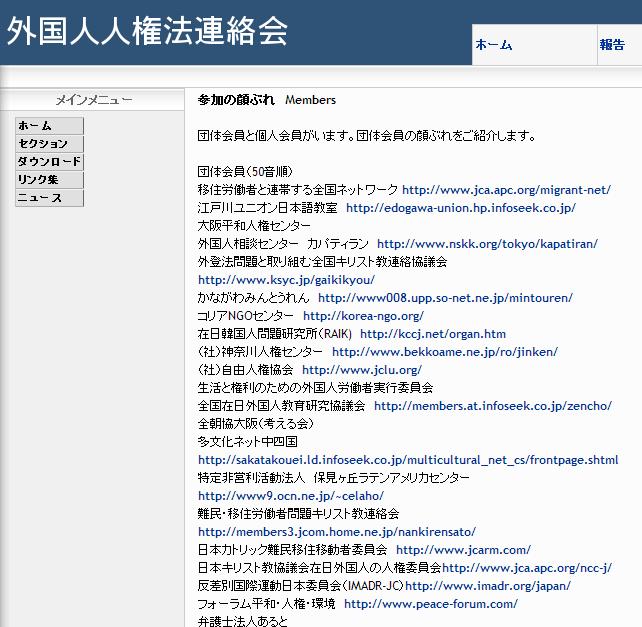
Task: Click the intro sentence 団体会員と個人会員がいます
Action: [x=276, y=136]
